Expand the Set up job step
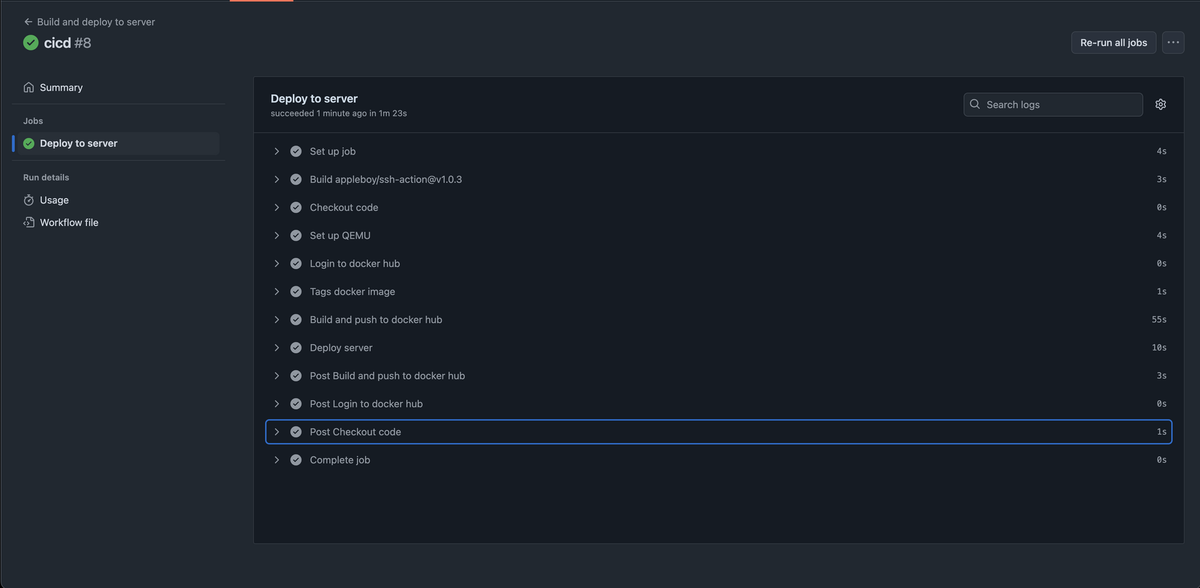 [276, 150]
